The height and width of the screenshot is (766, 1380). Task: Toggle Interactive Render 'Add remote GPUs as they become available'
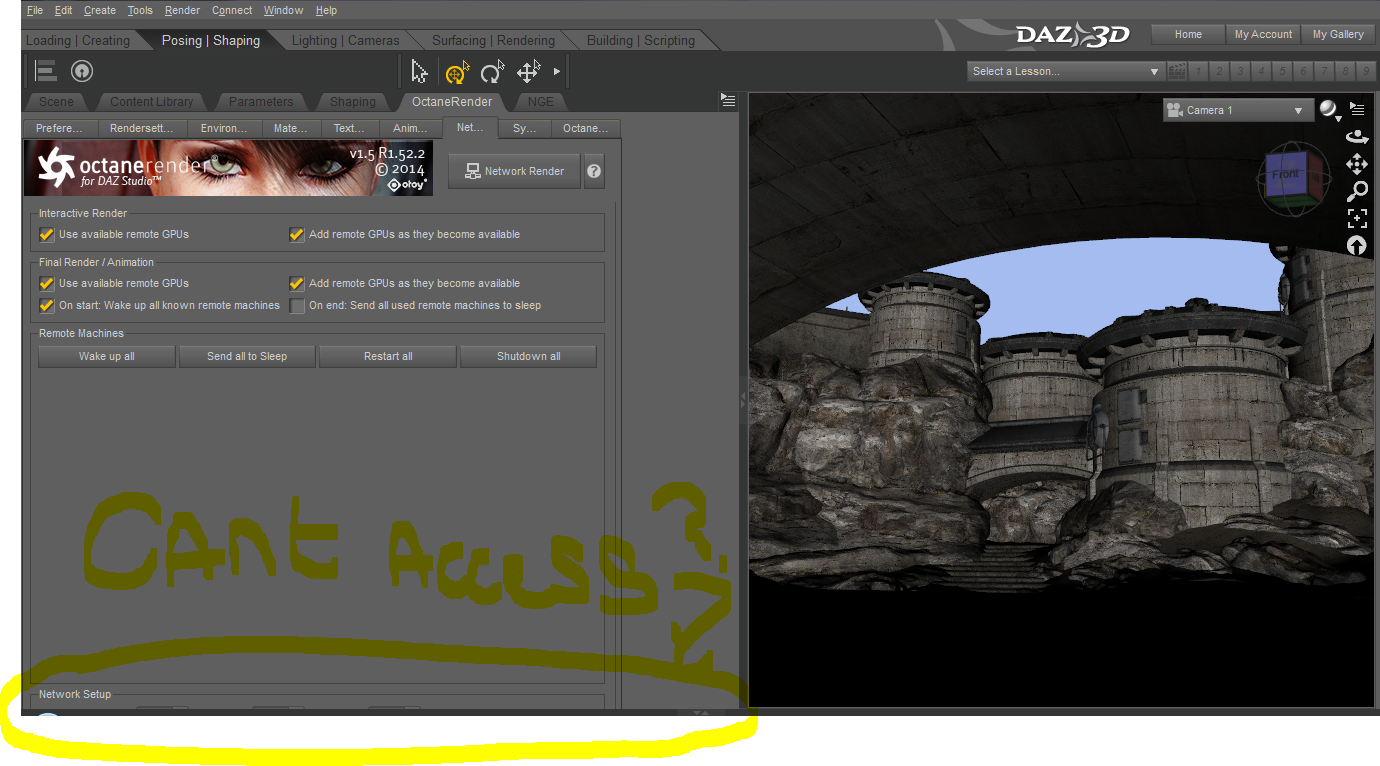coord(296,234)
